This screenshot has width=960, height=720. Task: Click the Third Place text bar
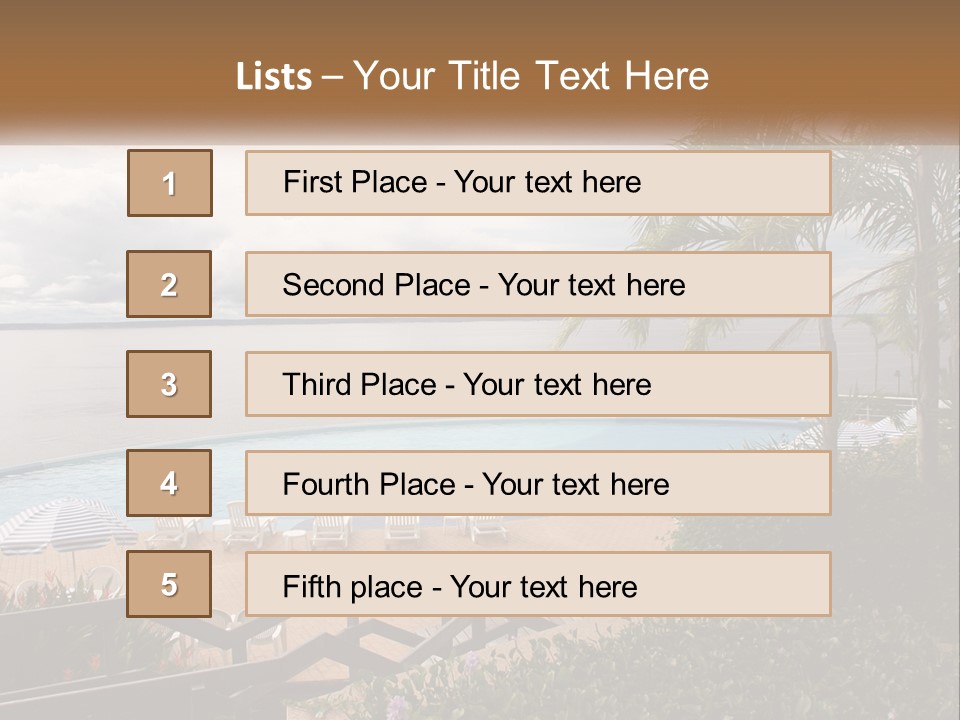click(x=538, y=384)
